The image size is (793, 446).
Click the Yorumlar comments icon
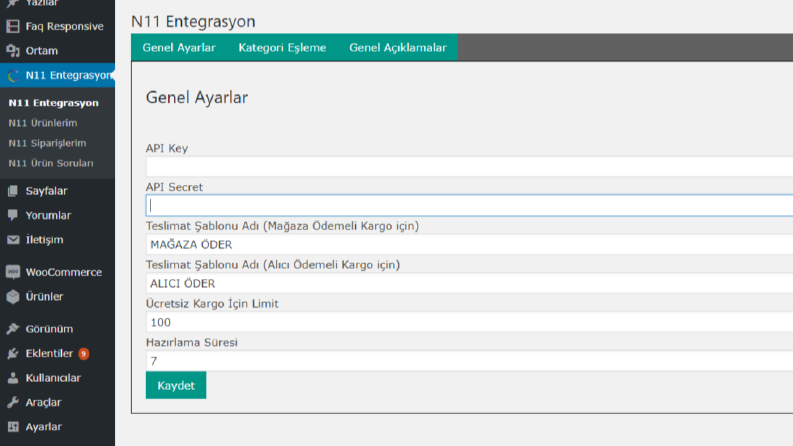[13, 215]
